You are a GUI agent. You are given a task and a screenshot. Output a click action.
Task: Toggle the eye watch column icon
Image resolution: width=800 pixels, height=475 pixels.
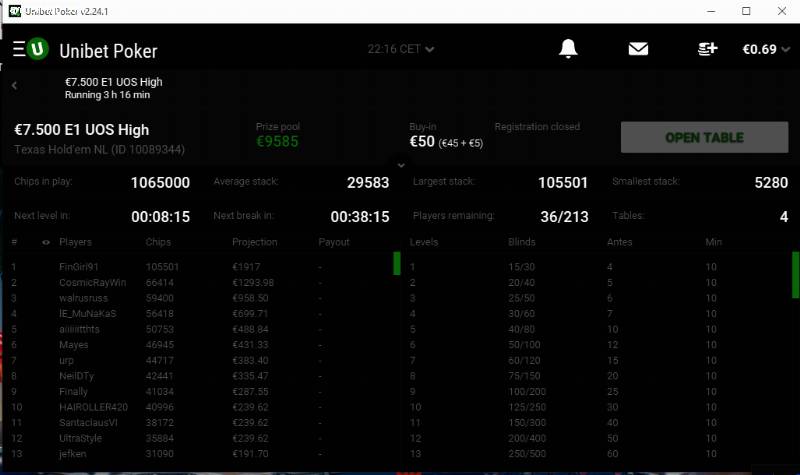(46, 242)
